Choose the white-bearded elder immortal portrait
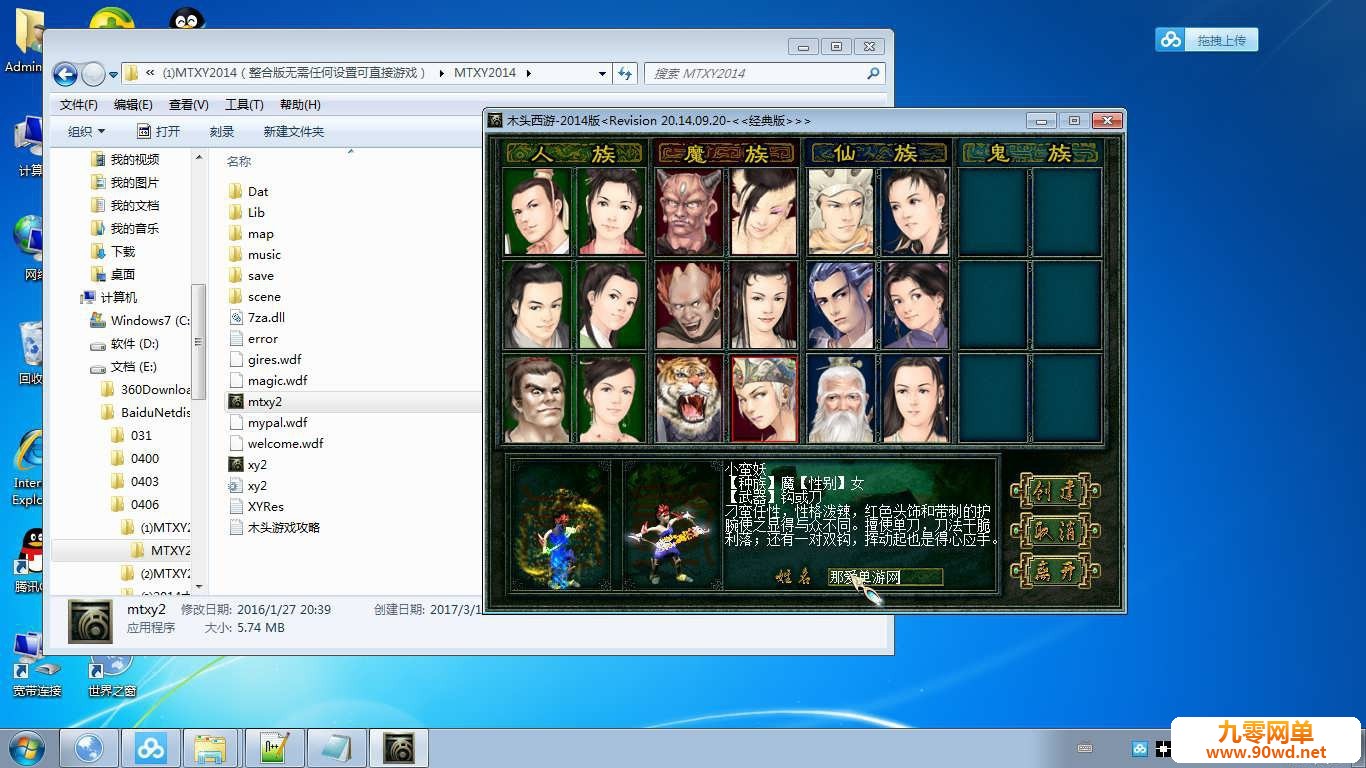The width and height of the screenshot is (1366, 768). coord(840,398)
